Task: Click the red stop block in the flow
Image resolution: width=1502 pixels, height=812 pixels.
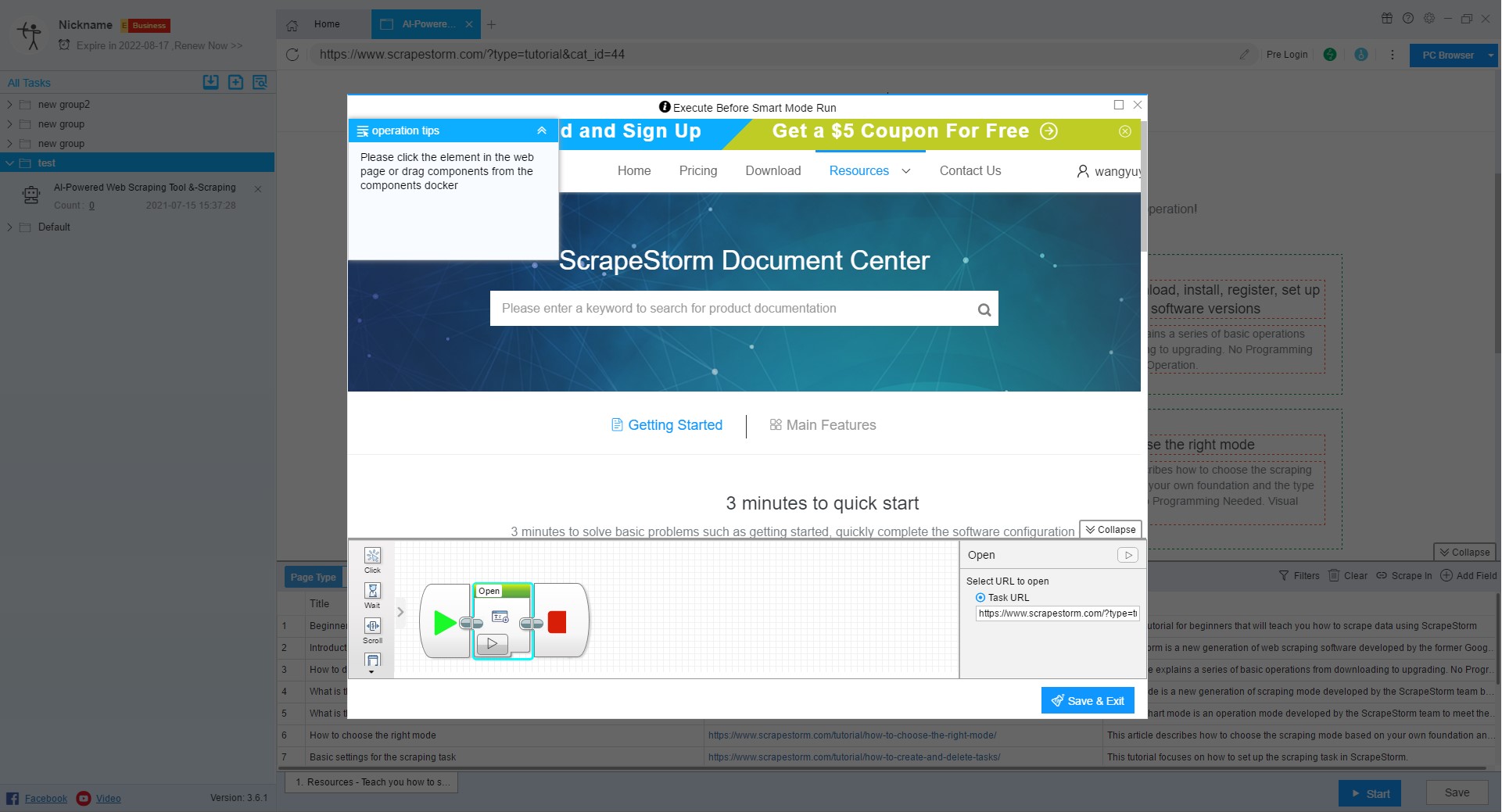Action: tap(557, 622)
